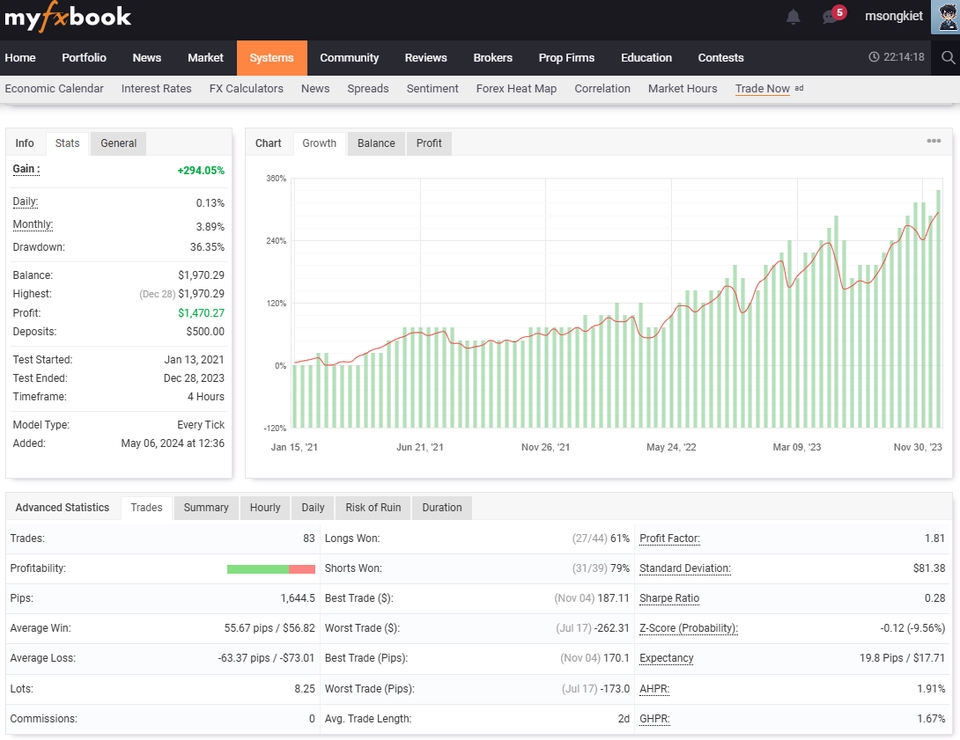
Task: Click the Profitability green-red bar
Action: pyautogui.click(x=271, y=569)
